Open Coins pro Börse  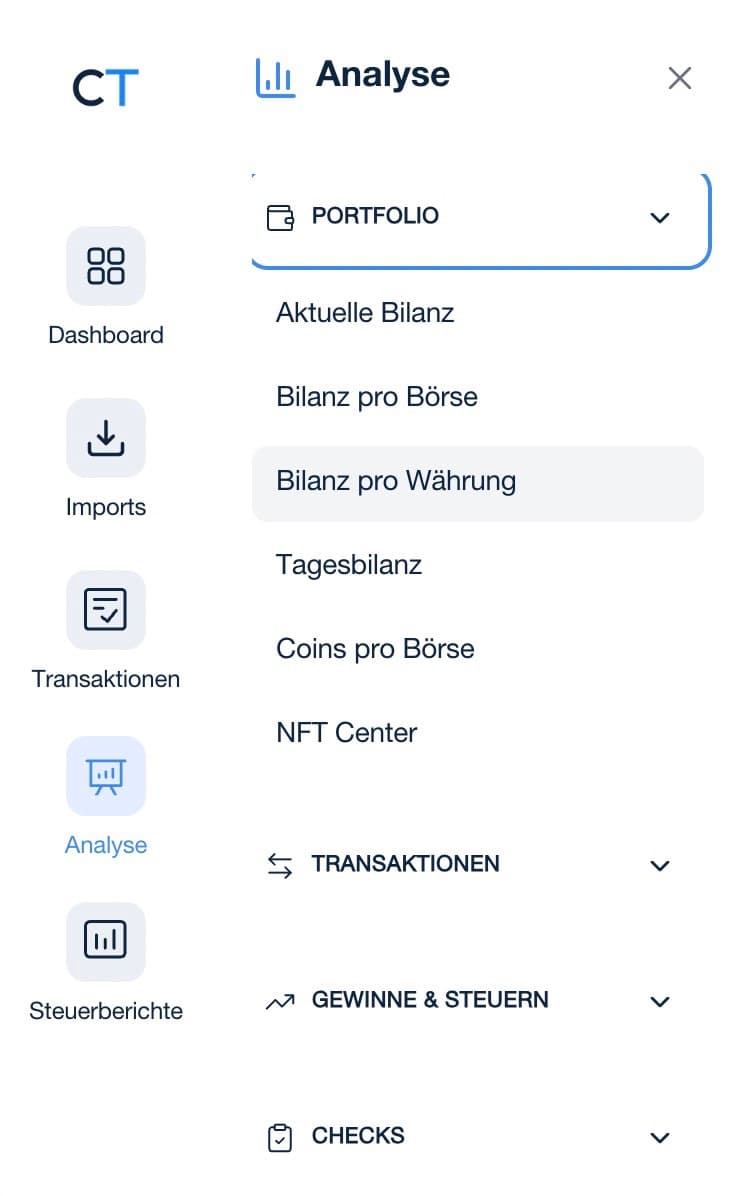click(375, 649)
